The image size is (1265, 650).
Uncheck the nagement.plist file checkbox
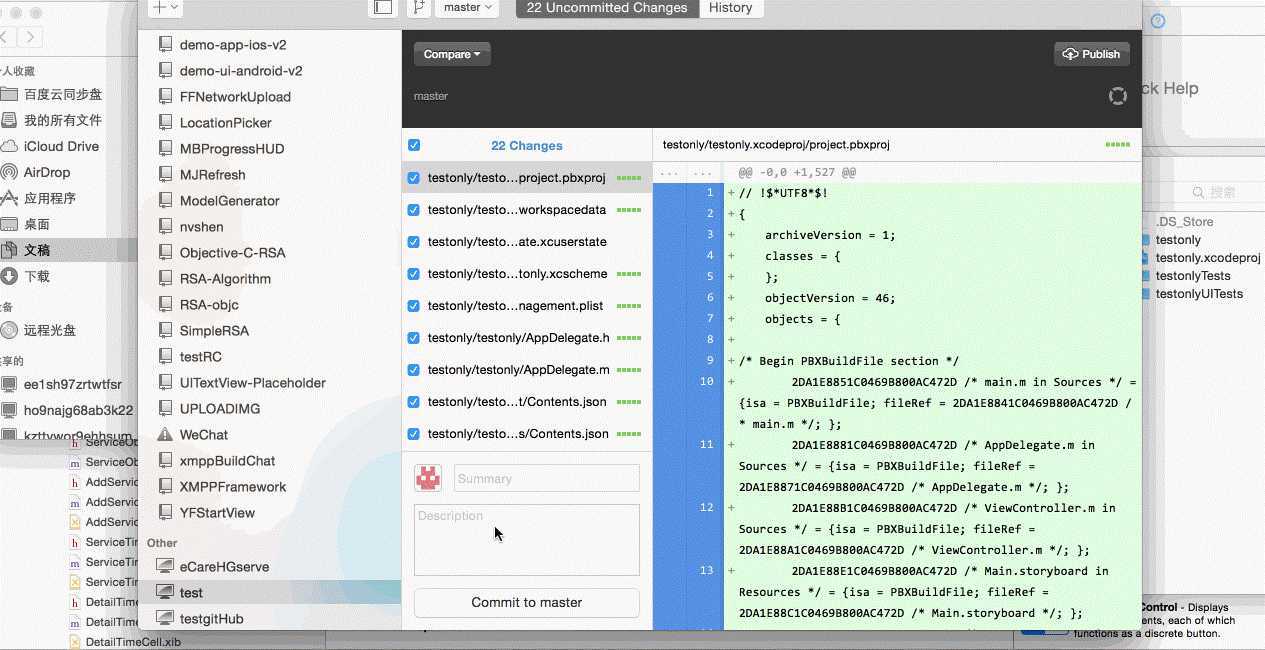(414, 306)
